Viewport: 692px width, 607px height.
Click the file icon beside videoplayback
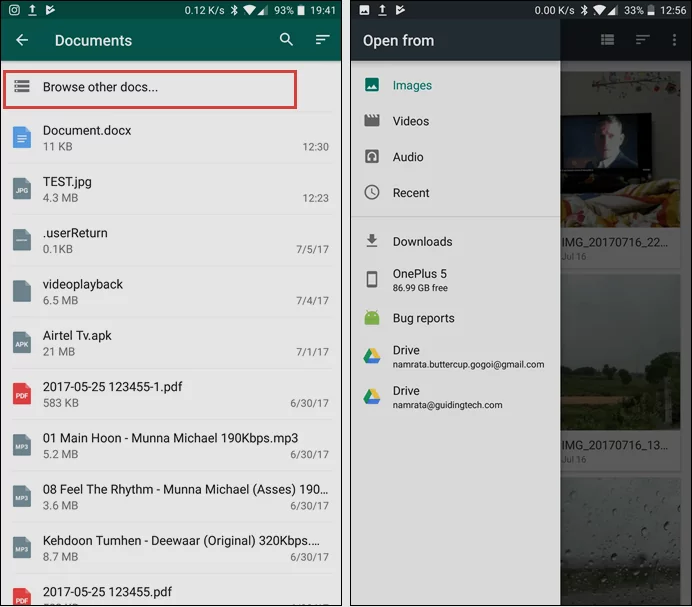coord(22,291)
